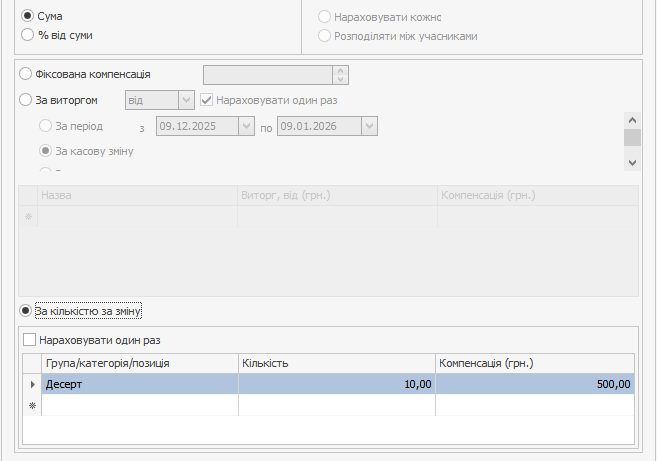Click scroll down arrow in scrollbar
657x461 pixels.
631,162
